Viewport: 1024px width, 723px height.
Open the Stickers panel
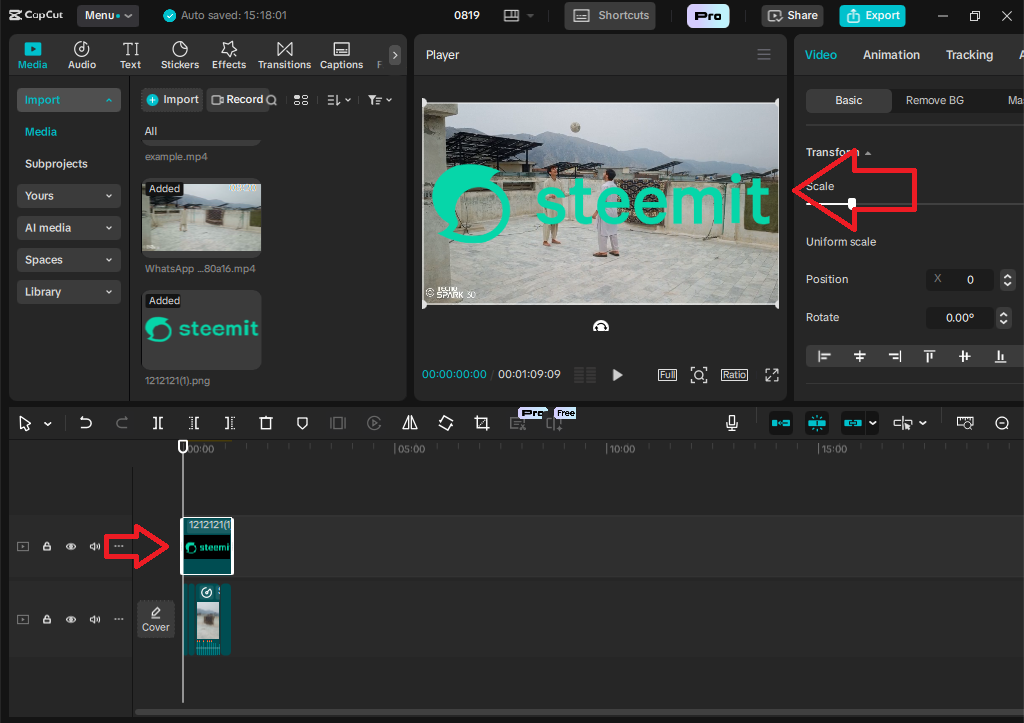pos(180,55)
